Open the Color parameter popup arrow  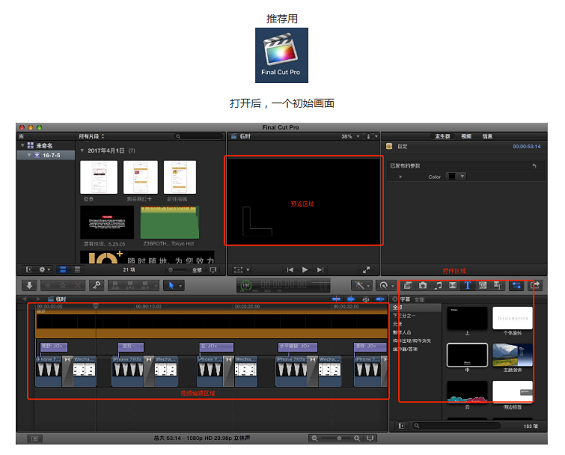462,176
